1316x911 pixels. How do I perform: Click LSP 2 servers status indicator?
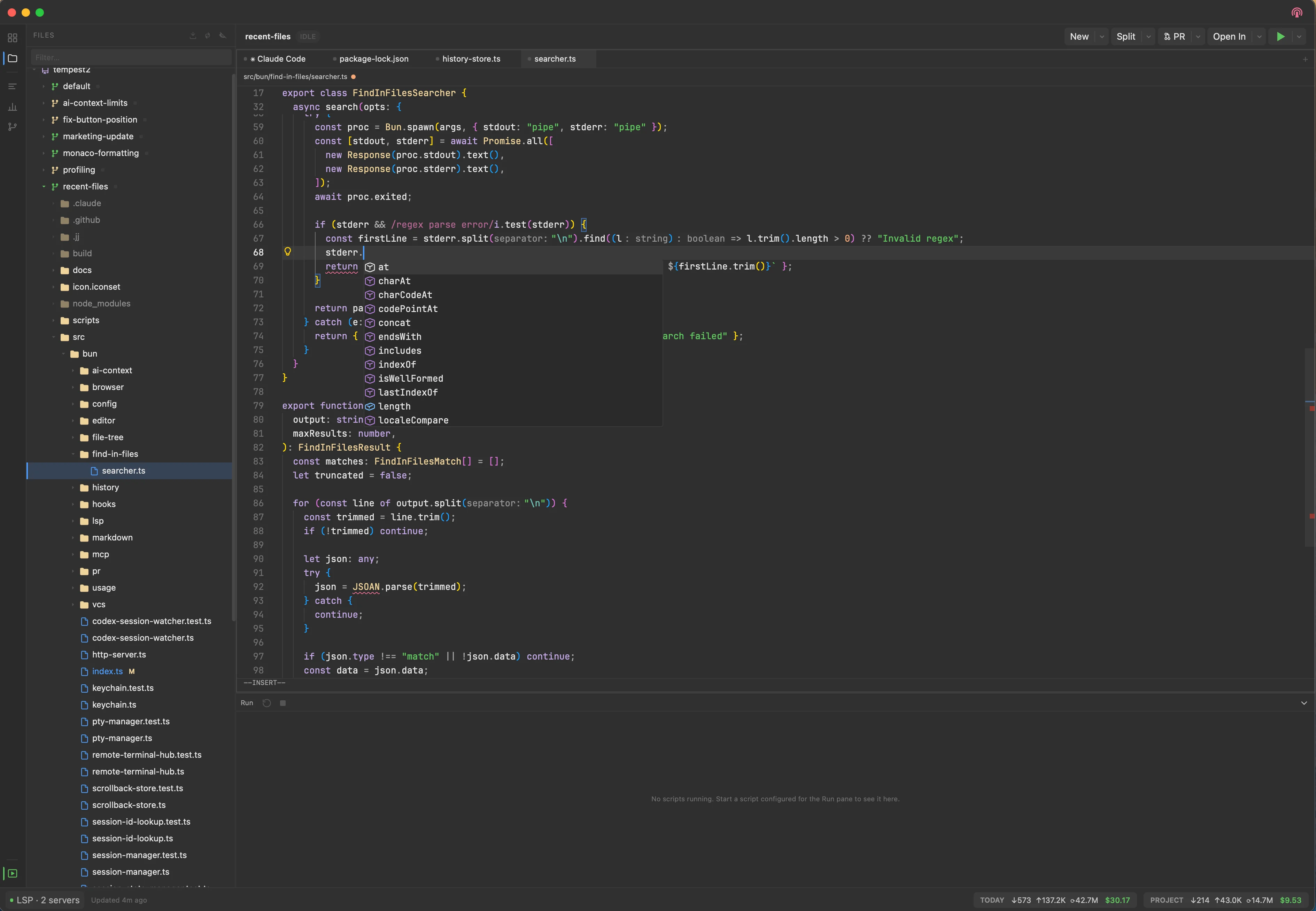pyautogui.click(x=45, y=900)
